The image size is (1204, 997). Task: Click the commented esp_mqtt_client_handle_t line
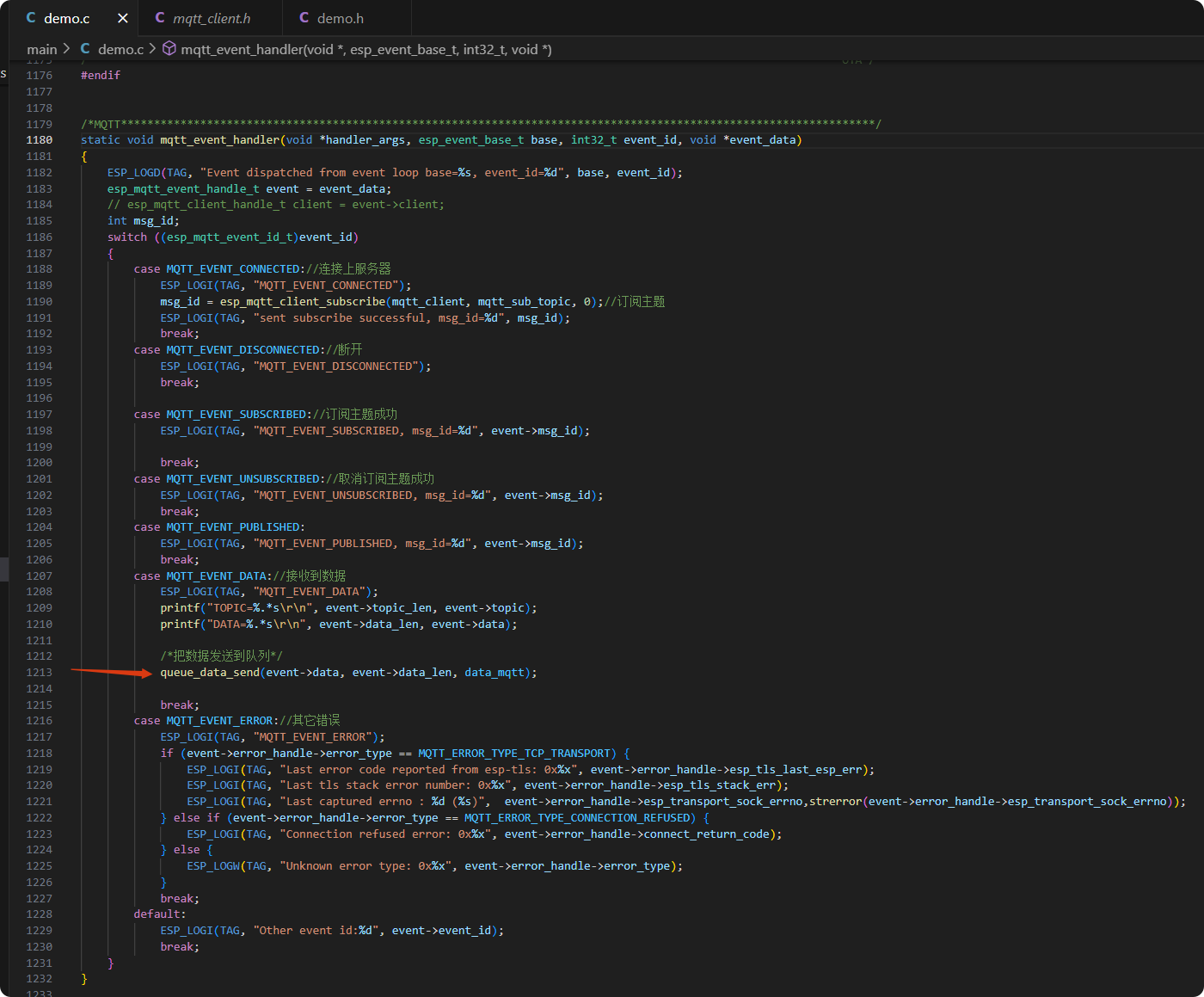pyautogui.click(x=276, y=205)
